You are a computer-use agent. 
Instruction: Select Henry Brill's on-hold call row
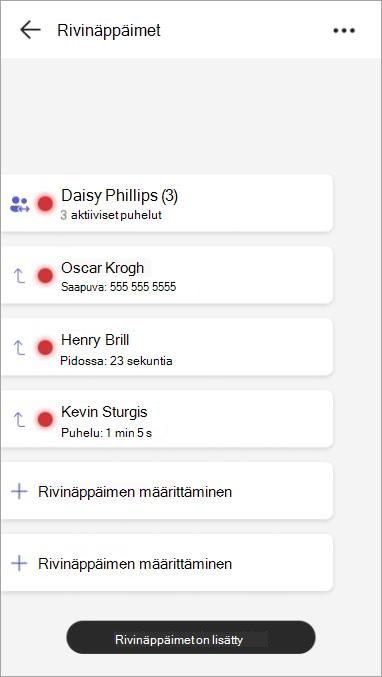167,346
